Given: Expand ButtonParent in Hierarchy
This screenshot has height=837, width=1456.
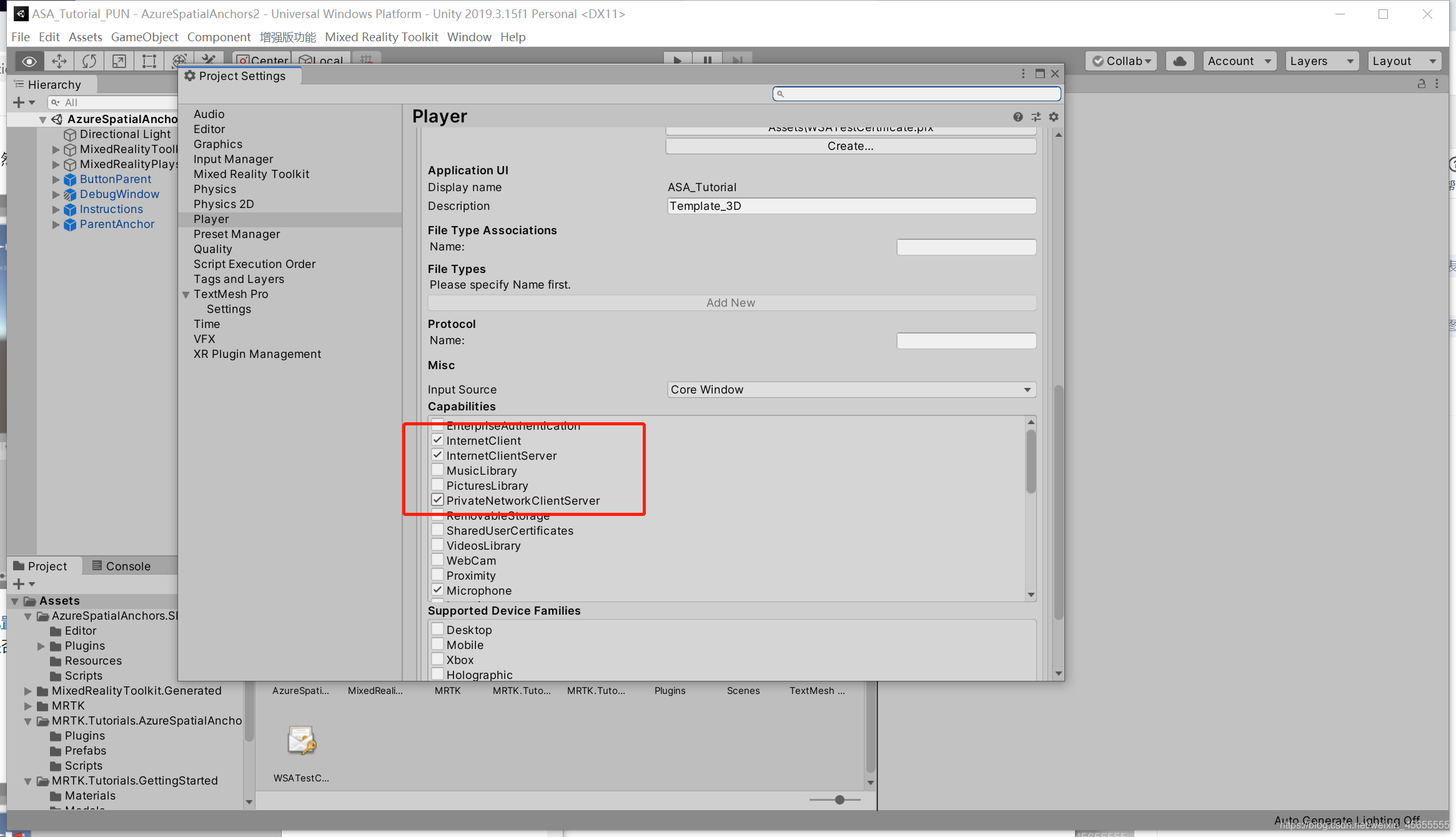Looking at the screenshot, I should 56,179.
